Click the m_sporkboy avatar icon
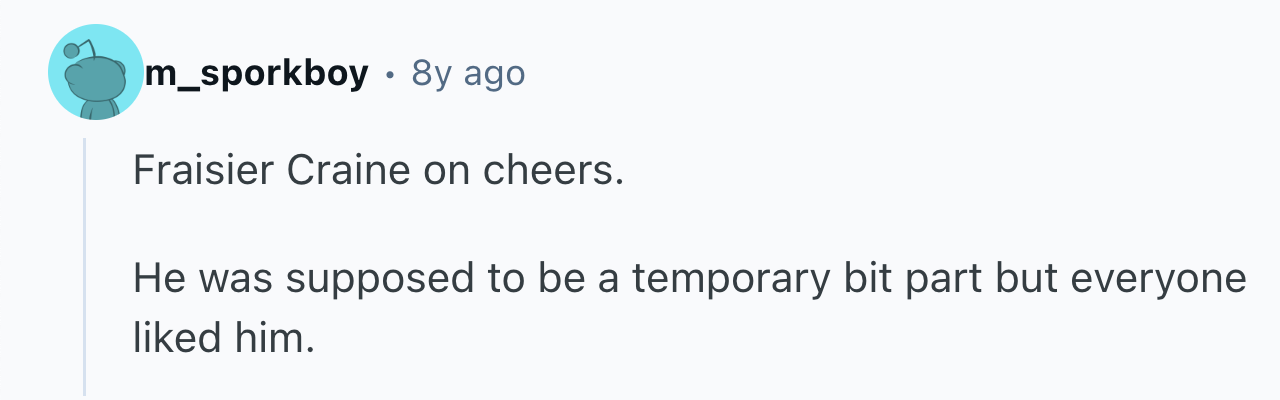The image size is (1280, 400). (x=96, y=73)
